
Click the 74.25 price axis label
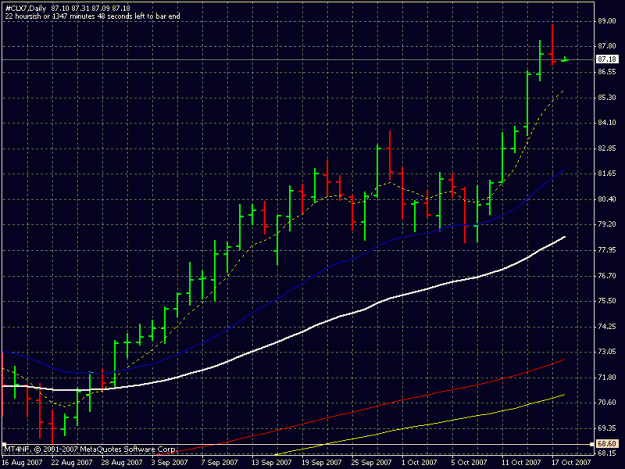coord(607,327)
